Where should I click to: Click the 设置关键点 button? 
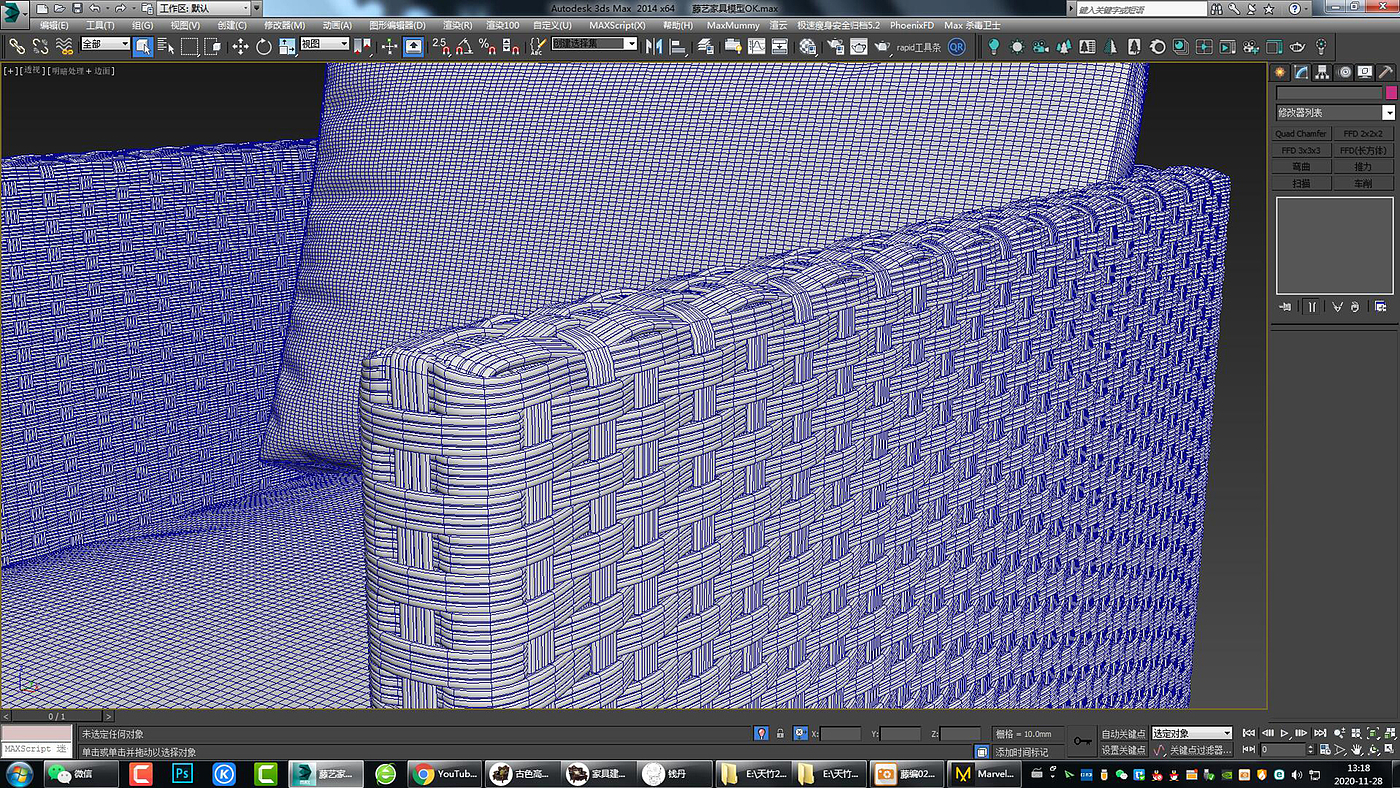[x=1123, y=750]
